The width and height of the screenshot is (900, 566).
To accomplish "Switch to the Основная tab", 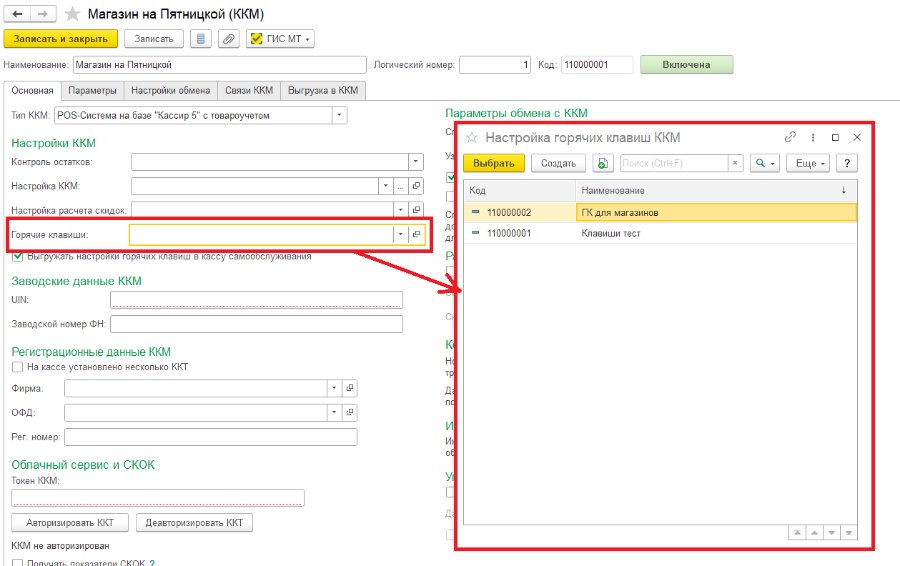I will tap(32, 91).
